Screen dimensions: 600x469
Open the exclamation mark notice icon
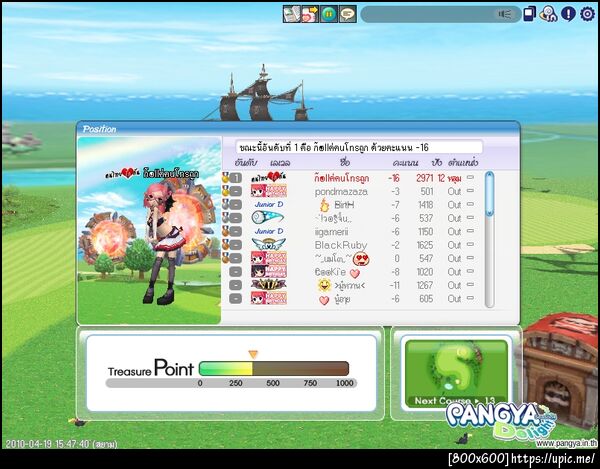568,14
